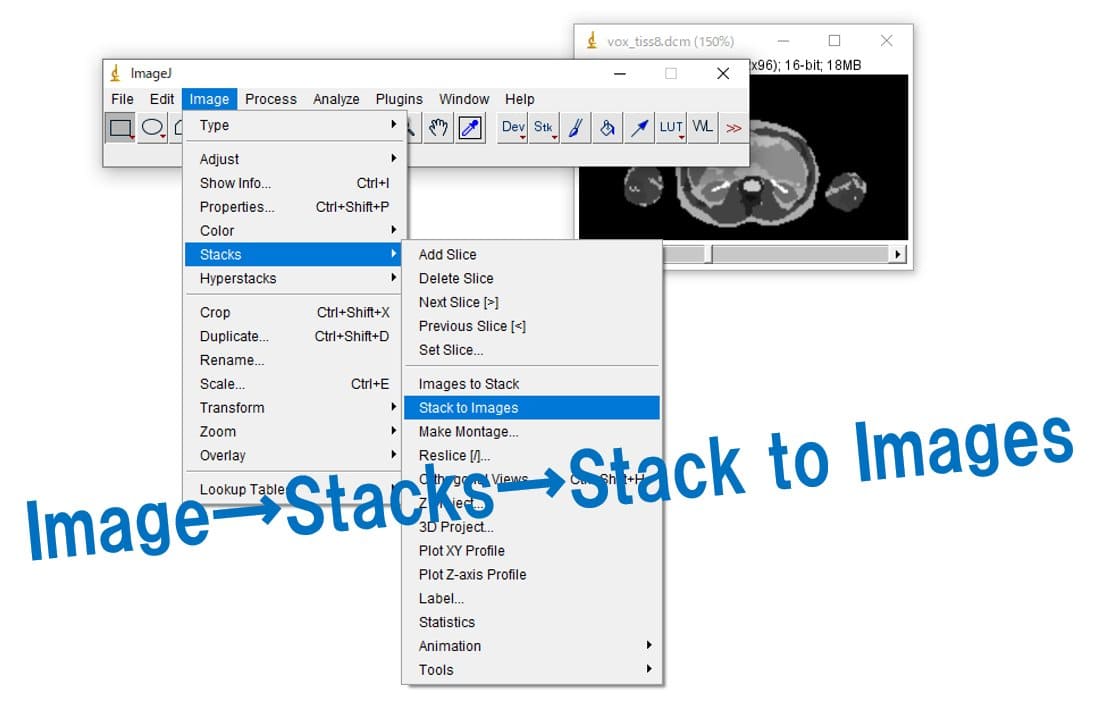Open the Stk stacks menu tool
The height and width of the screenshot is (706, 1099).
[544, 128]
